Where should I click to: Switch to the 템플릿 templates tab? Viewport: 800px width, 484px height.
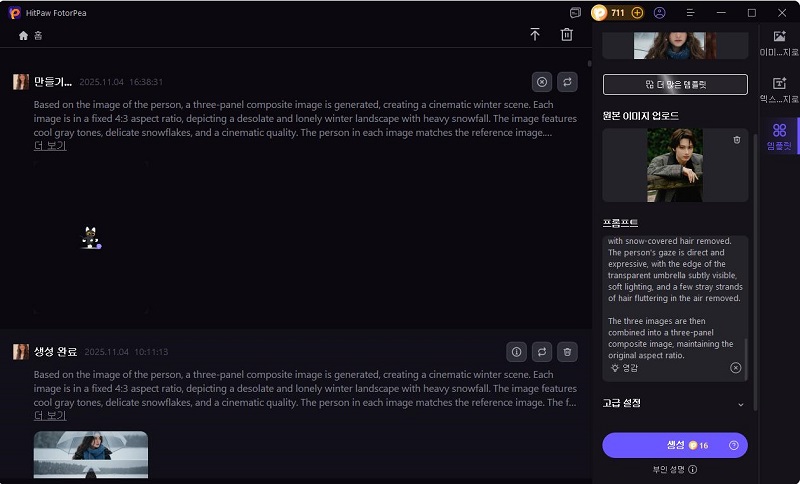tap(779, 136)
